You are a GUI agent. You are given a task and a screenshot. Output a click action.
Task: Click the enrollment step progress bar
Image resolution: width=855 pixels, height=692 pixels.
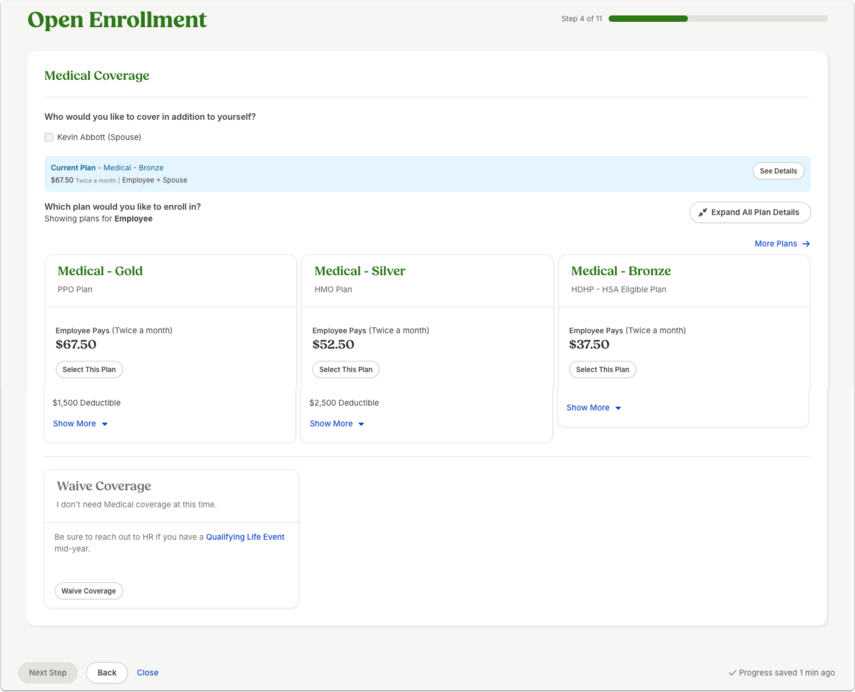[x=718, y=19]
